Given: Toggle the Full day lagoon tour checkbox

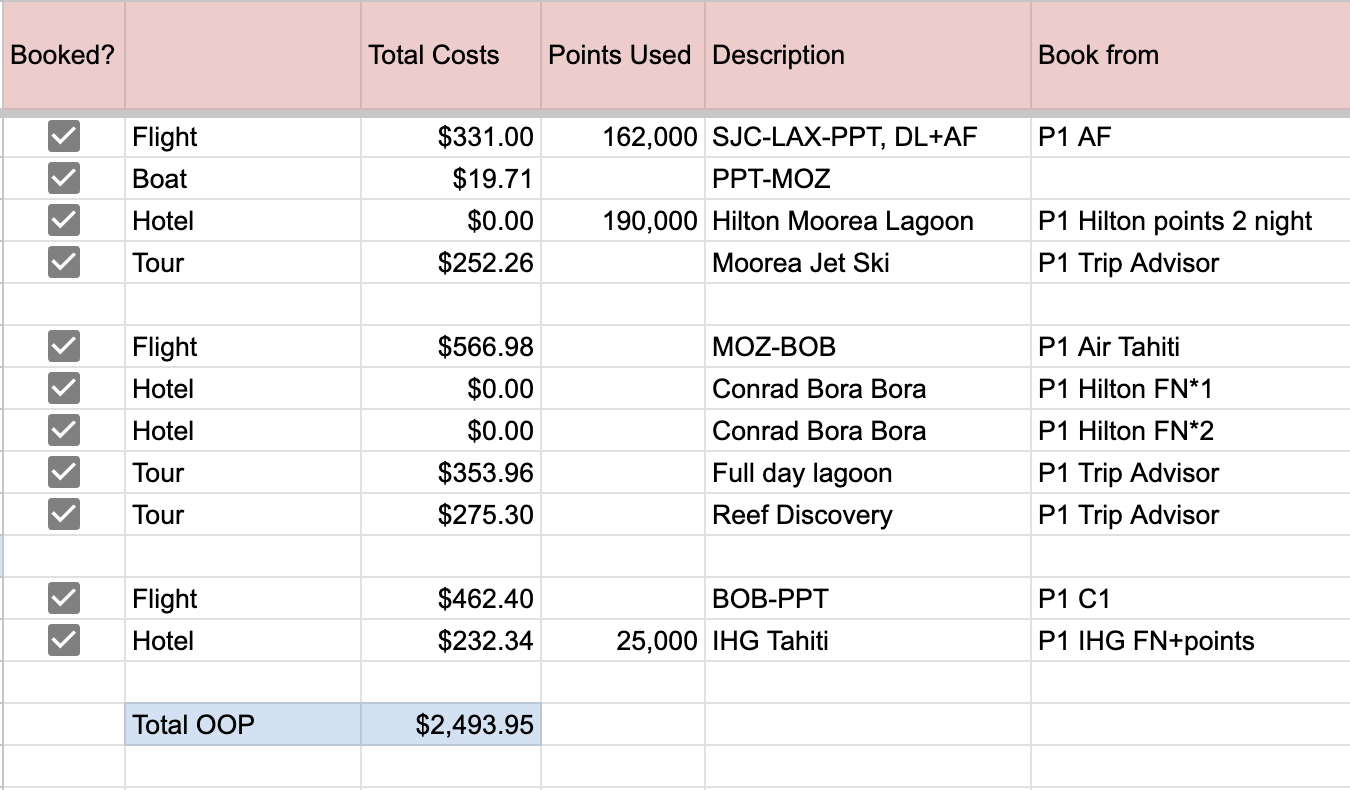Looking at the screenshot, I should click(x=64, y=472).
